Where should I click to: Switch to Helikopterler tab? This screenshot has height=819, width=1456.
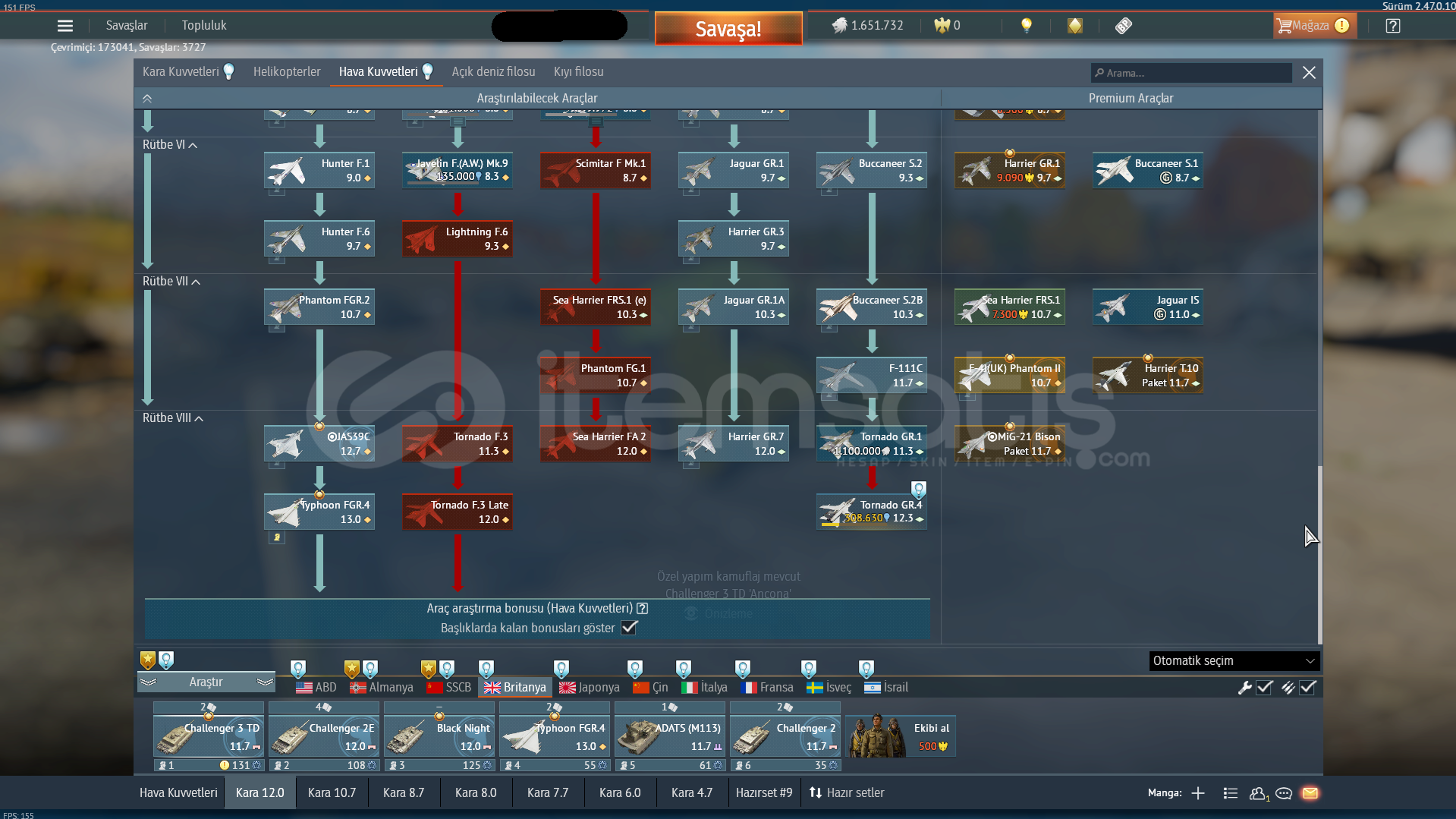click(x=287, y=72)
